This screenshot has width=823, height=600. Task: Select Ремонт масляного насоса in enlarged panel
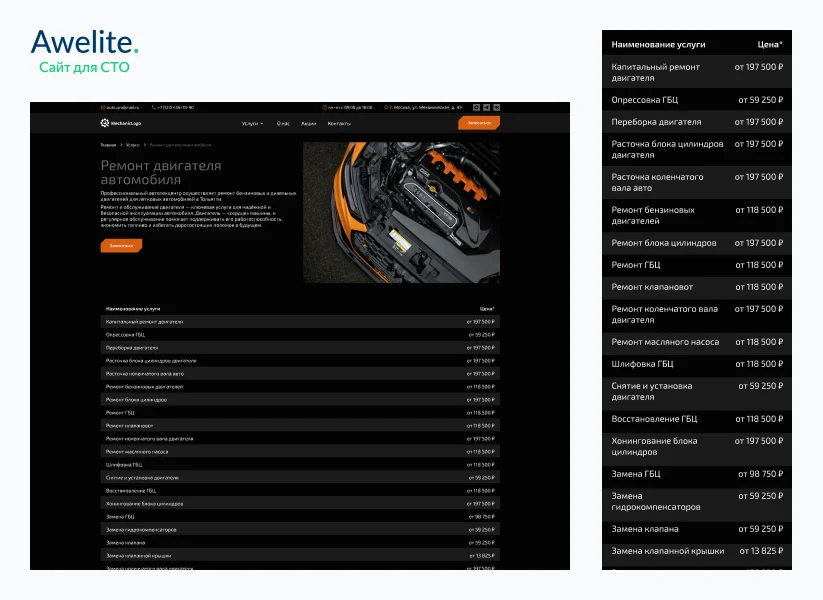coord(697,342)
